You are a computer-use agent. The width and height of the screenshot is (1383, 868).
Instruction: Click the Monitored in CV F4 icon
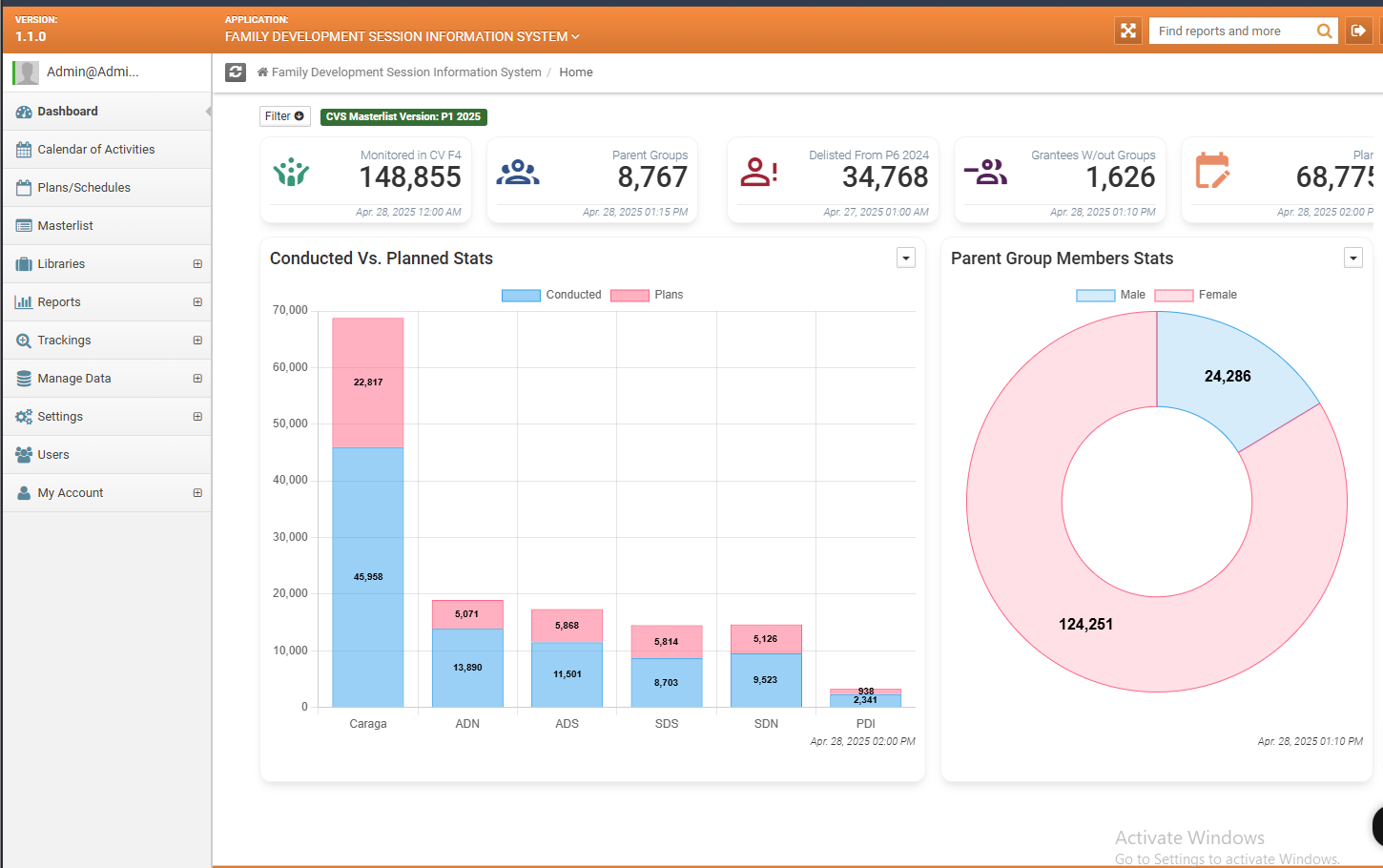291,173
